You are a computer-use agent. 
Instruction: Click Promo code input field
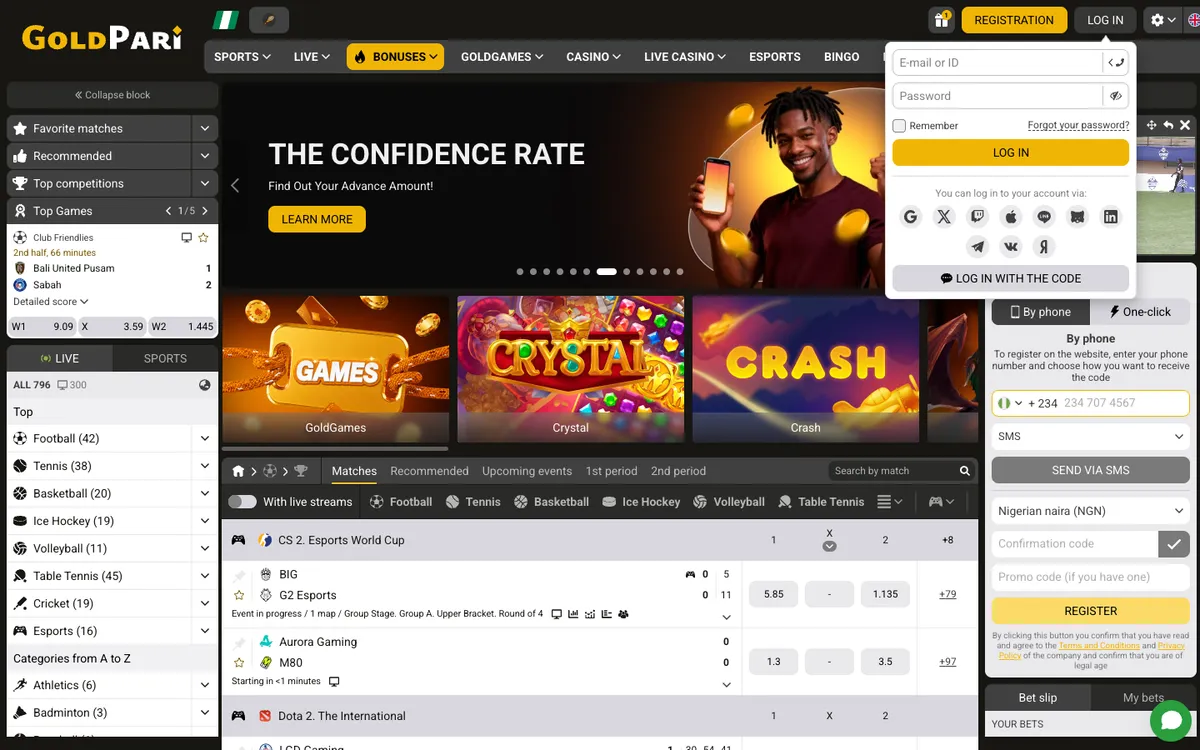click(x=1090, y=577)
